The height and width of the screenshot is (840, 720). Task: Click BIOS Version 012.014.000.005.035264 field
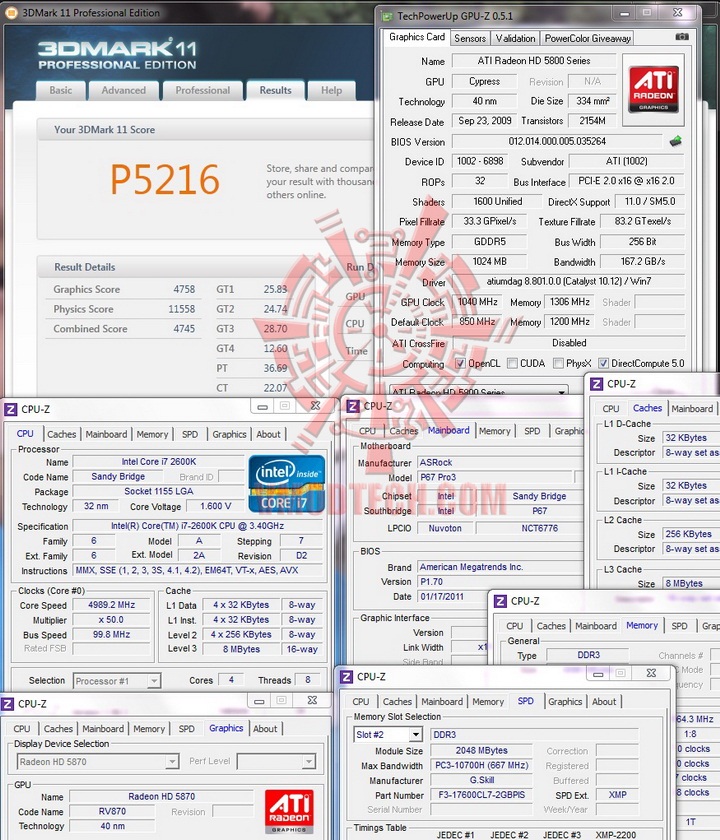pyautogui.click(x=557, y=141)
